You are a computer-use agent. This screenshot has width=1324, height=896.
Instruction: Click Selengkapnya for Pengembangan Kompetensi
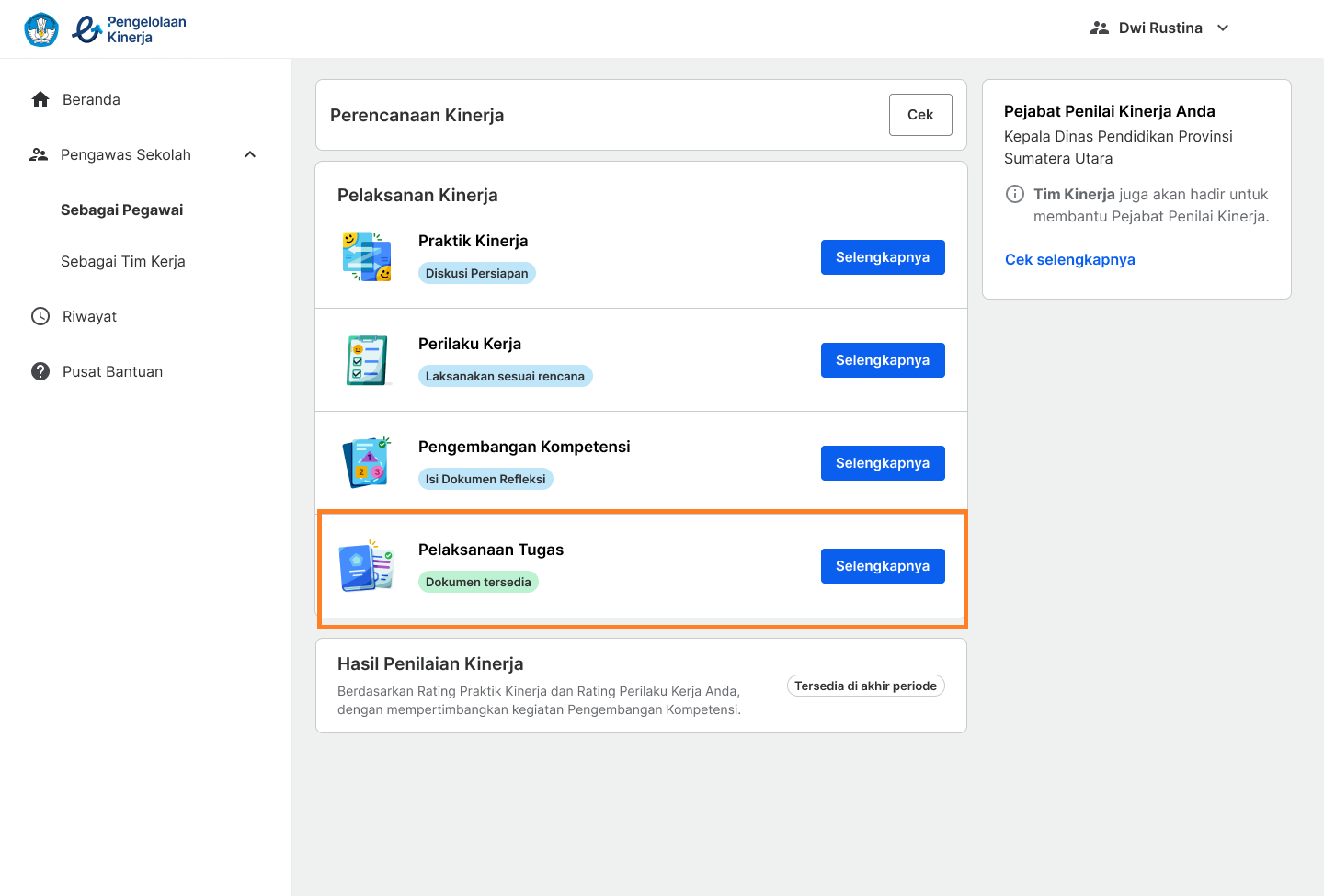tap(883, 463)
